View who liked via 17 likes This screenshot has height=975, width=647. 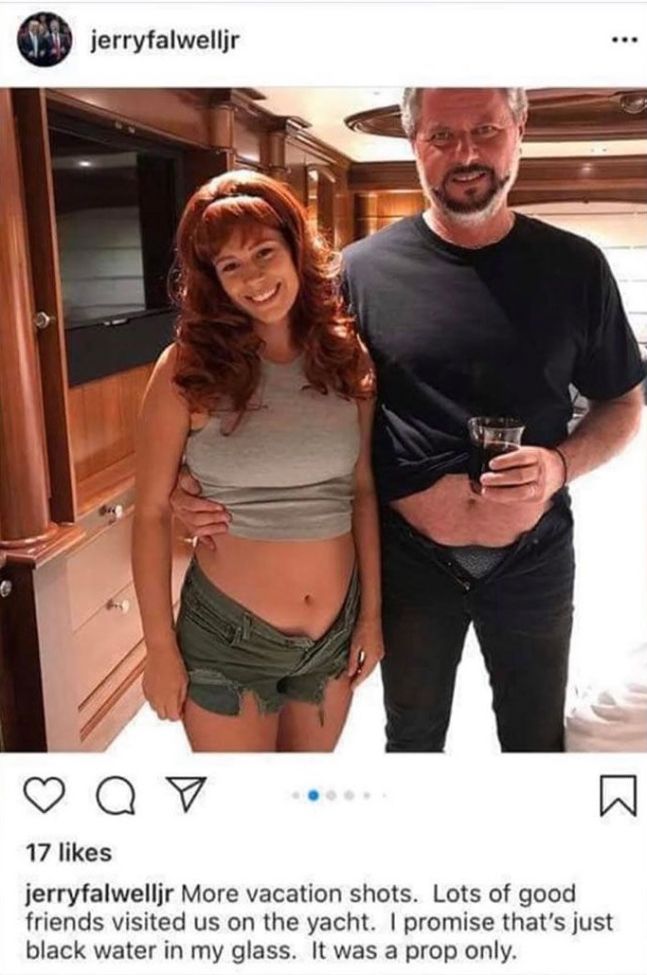(x=68, y=852)
